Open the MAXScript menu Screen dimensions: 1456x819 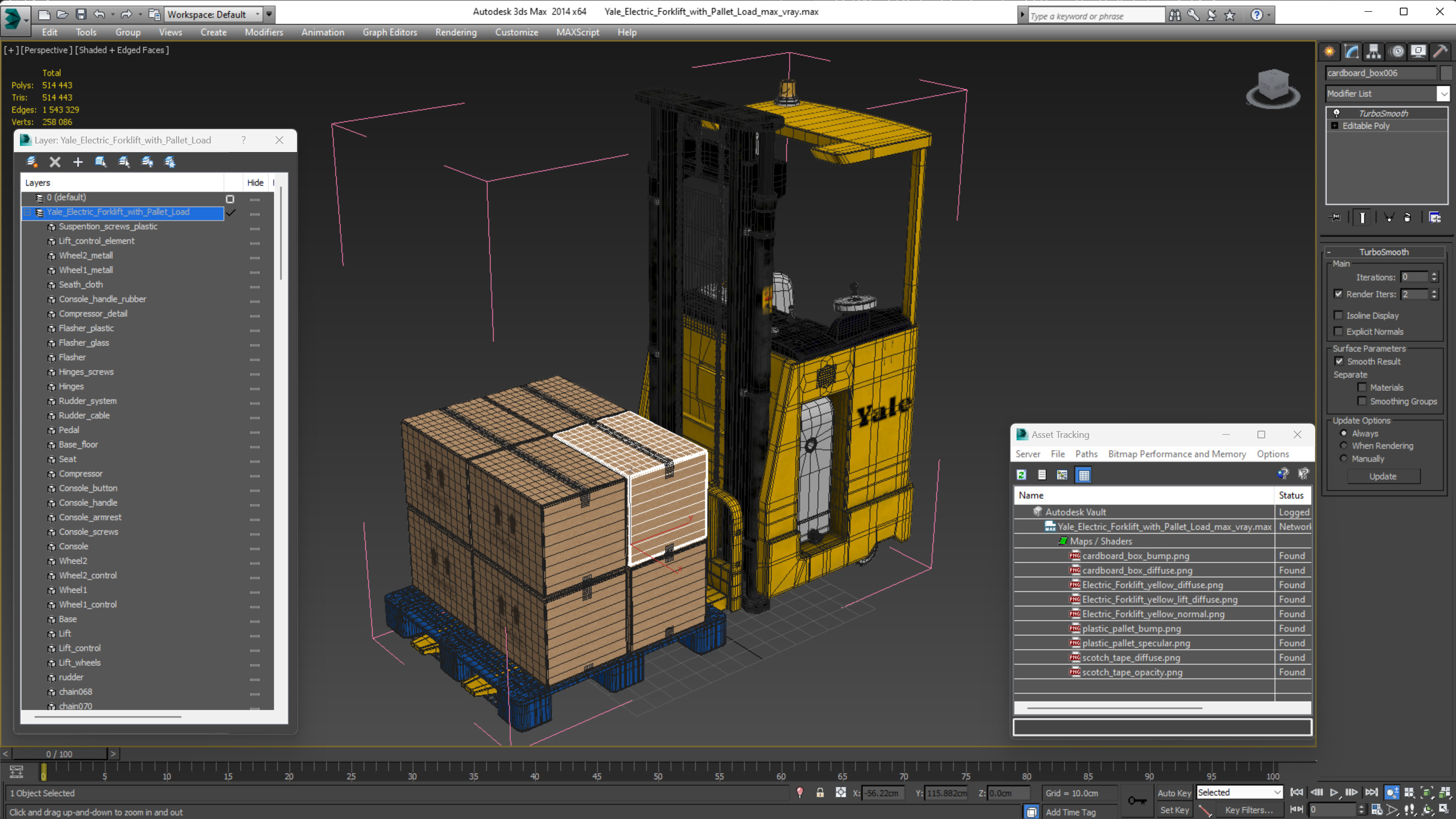coord(577,32)
